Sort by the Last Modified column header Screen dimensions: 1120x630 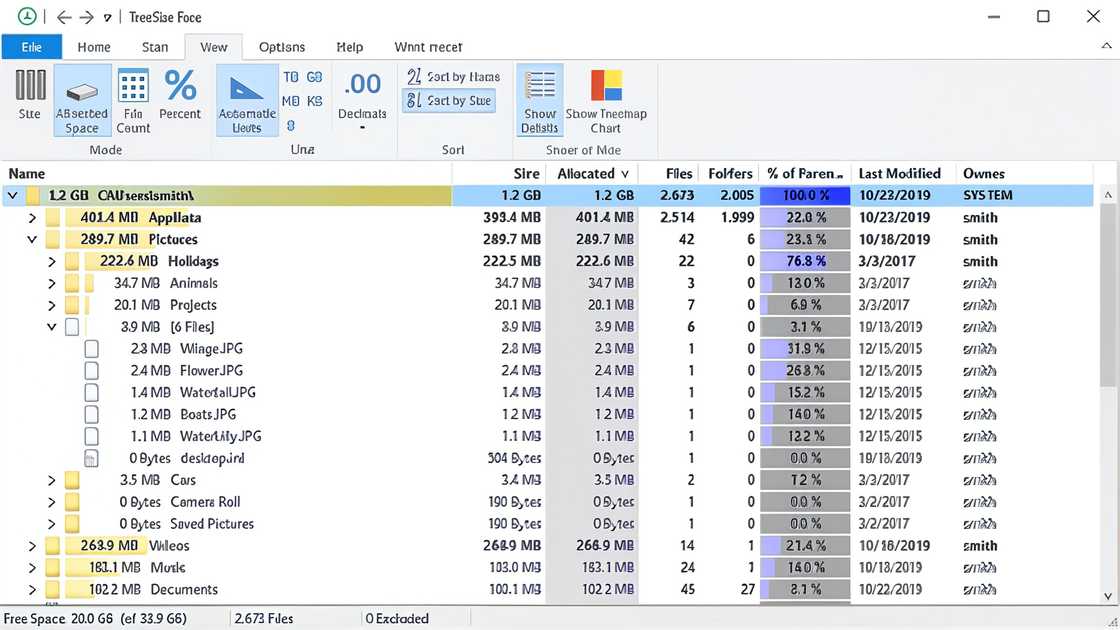coord(899,173)
